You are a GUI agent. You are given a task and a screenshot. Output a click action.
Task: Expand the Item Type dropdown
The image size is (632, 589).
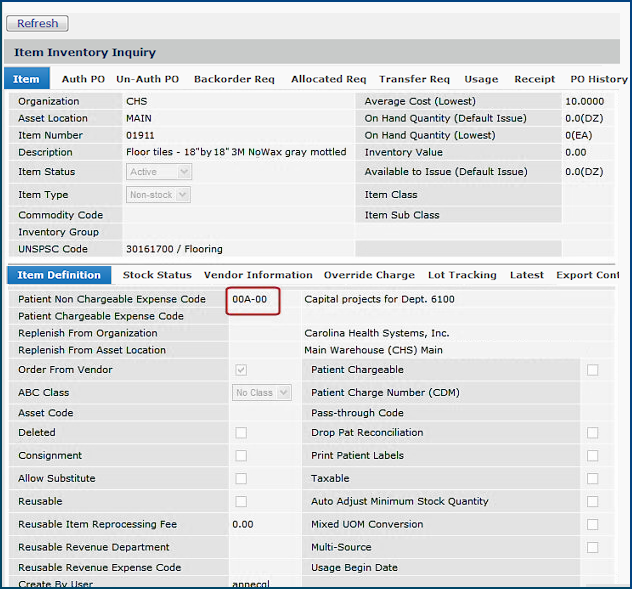(x=159, y=195)
